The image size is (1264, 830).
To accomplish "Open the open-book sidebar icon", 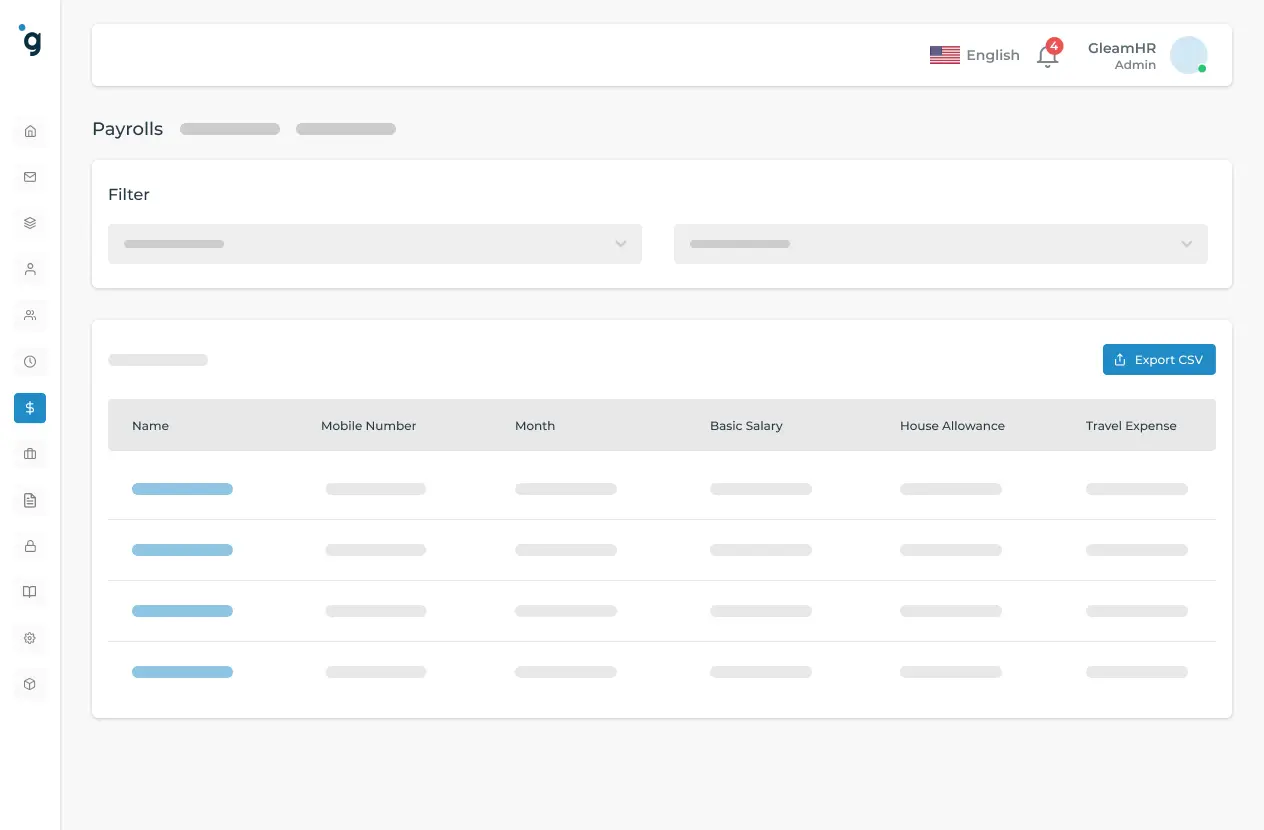I will [x=30, y=592].
